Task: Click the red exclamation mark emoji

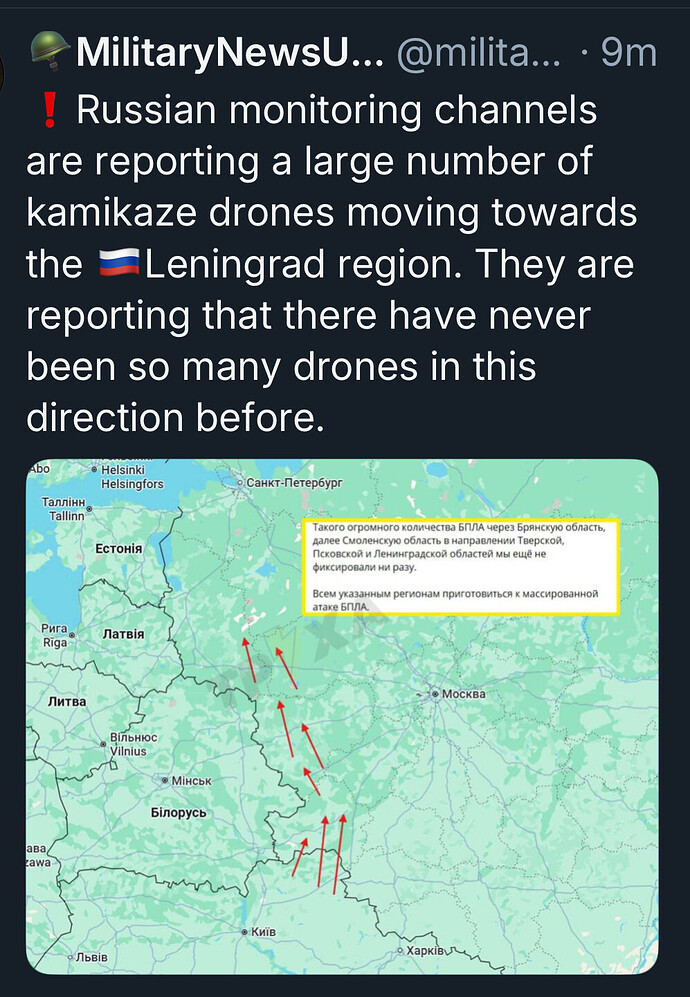Action: [53, 111]
